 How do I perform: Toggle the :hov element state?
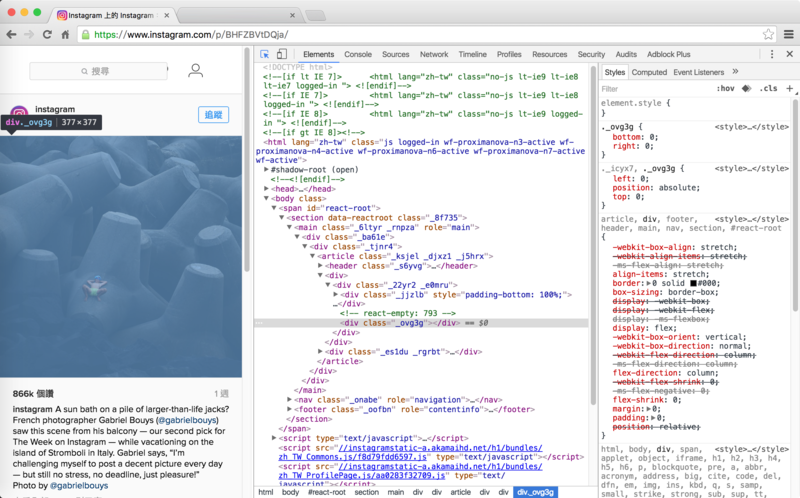(x=725, y=88)
